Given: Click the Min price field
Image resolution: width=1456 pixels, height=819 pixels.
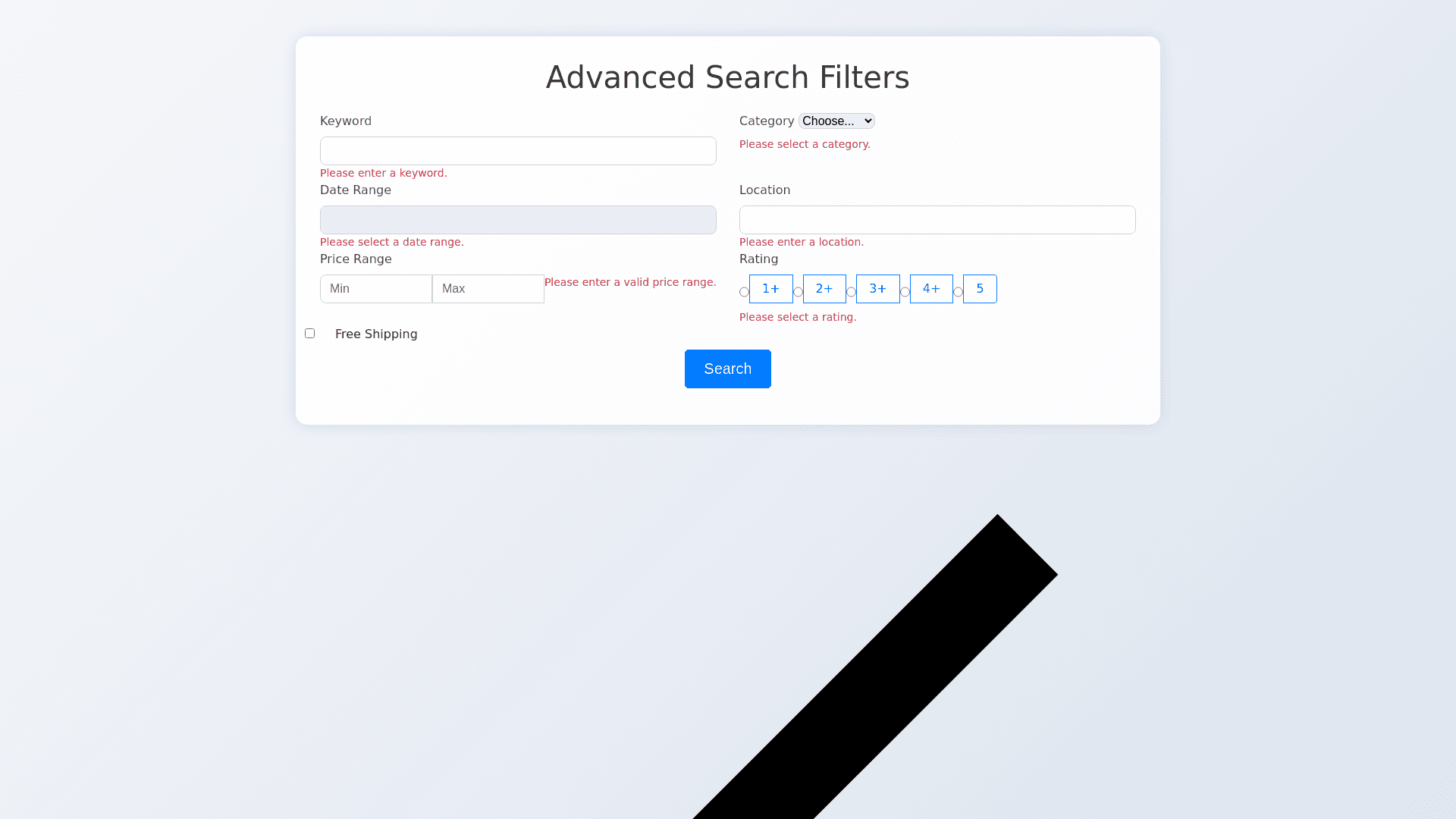Looking at the screenshot, I should (x=376, y=289).
